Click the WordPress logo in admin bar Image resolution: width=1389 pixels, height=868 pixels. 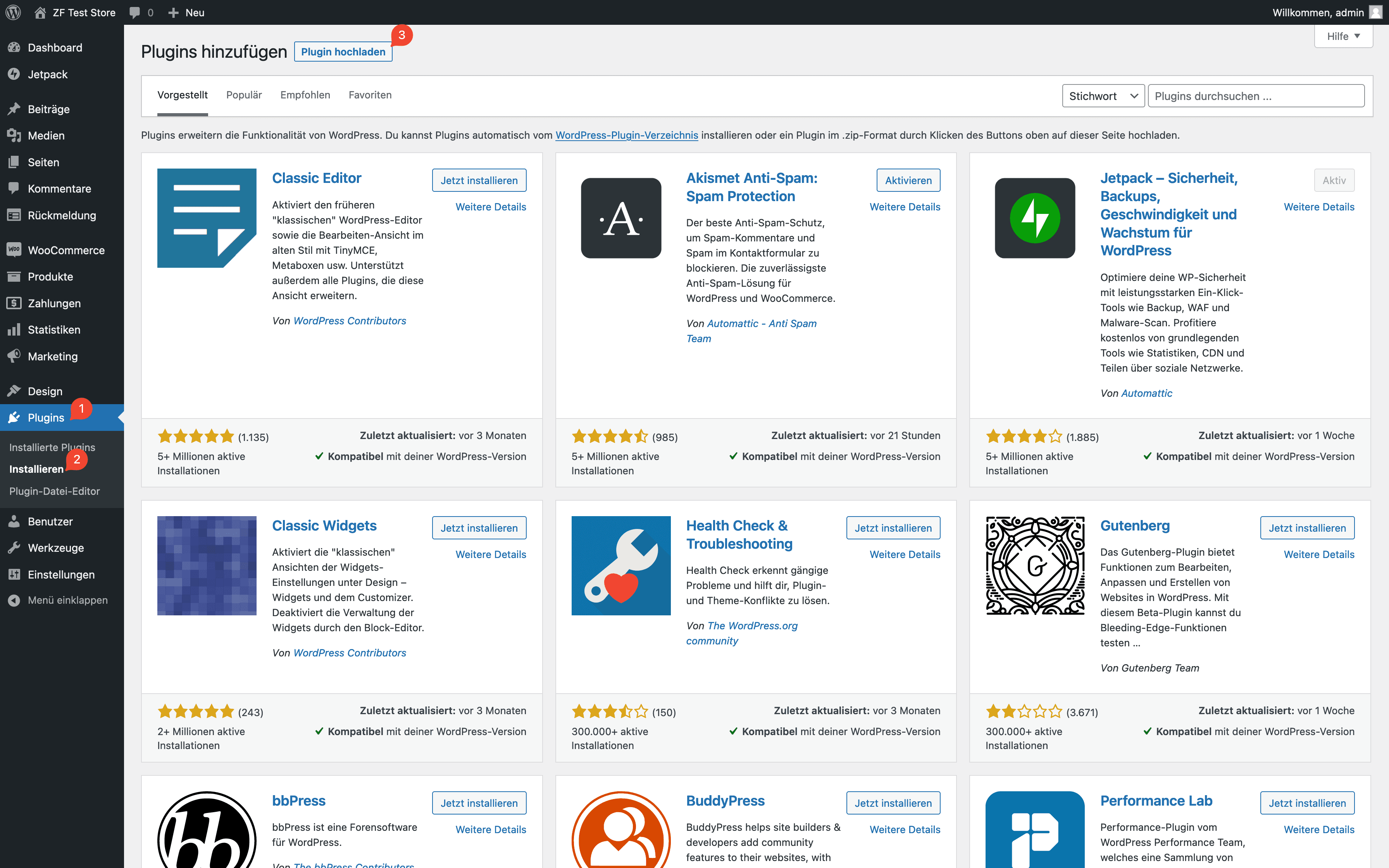point(13,12)
